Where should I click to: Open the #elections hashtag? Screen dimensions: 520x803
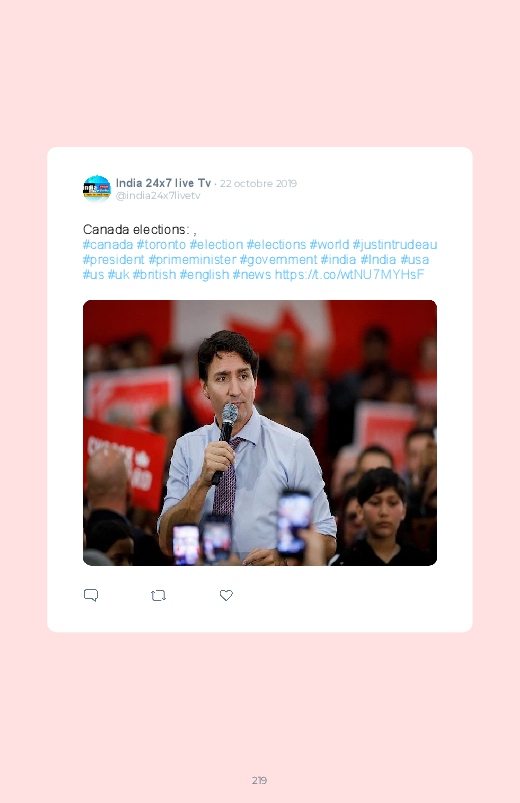[x=276, y=244]
